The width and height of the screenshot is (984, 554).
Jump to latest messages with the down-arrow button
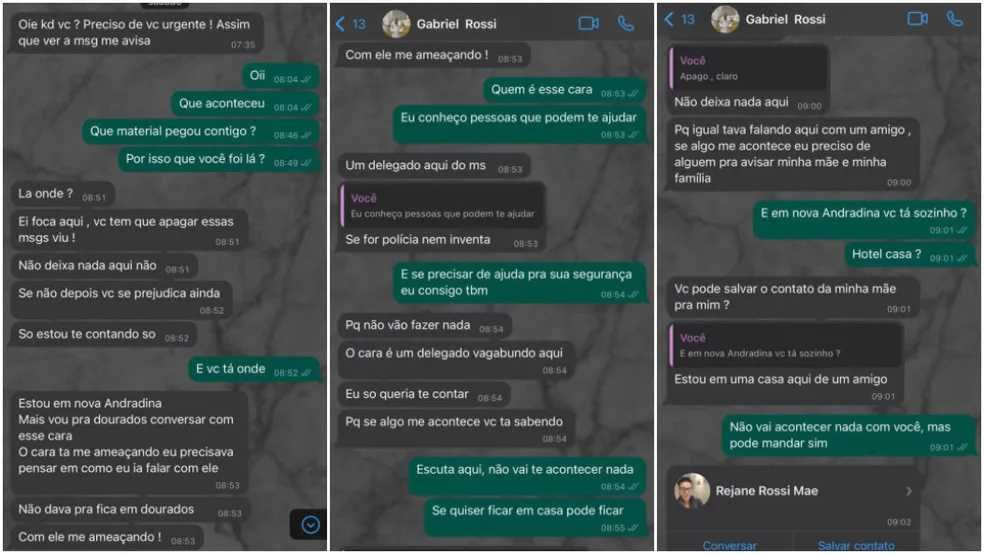point(309,525)
